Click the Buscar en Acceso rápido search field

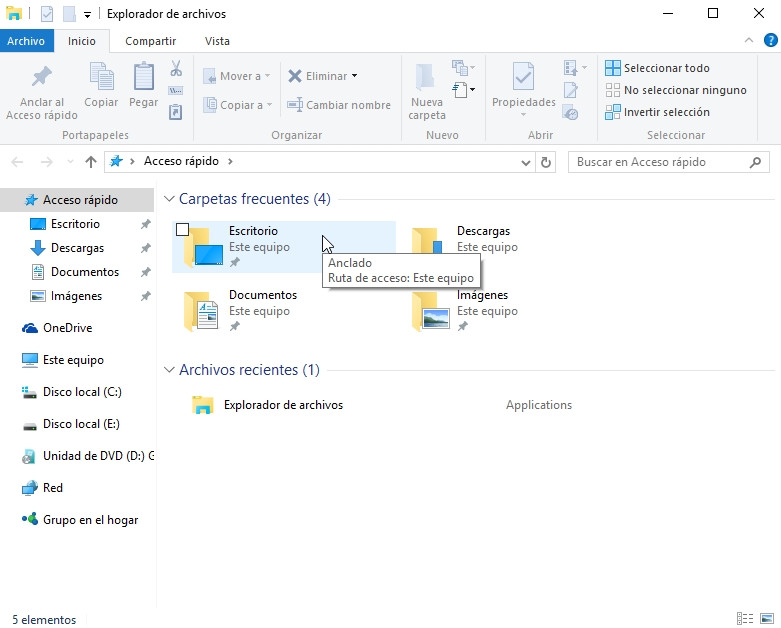660,162
